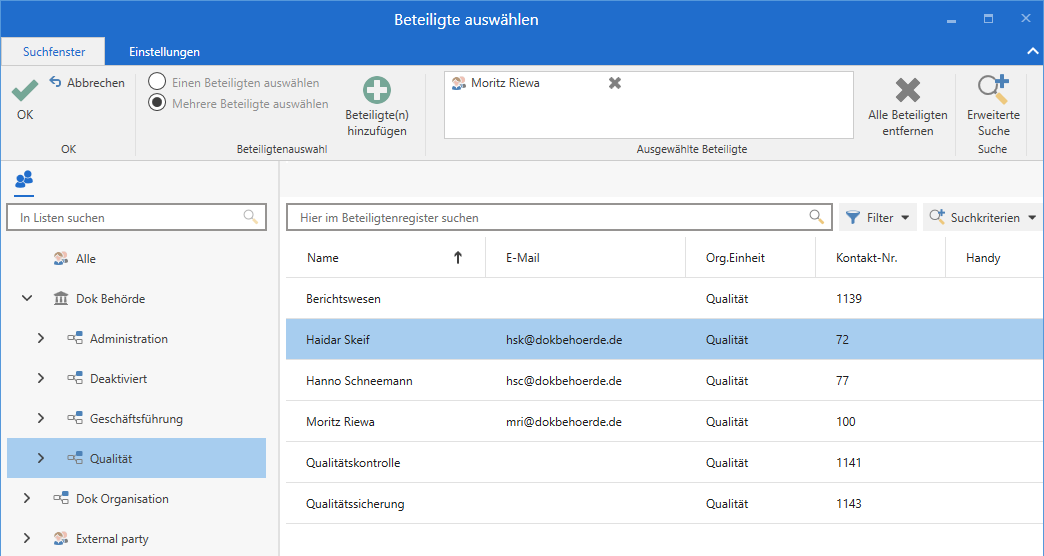The width and height of the screenshot is (1044, 556).
Task: Click the blue people list tab icon
Action: click(24, 180)
